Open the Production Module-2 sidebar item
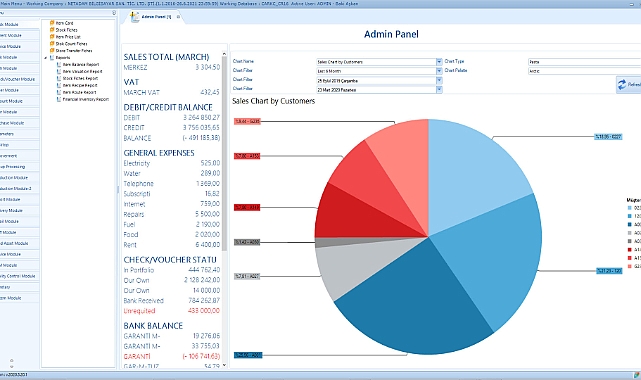Viewport: 641px width, 380px height. pos(19,188)
